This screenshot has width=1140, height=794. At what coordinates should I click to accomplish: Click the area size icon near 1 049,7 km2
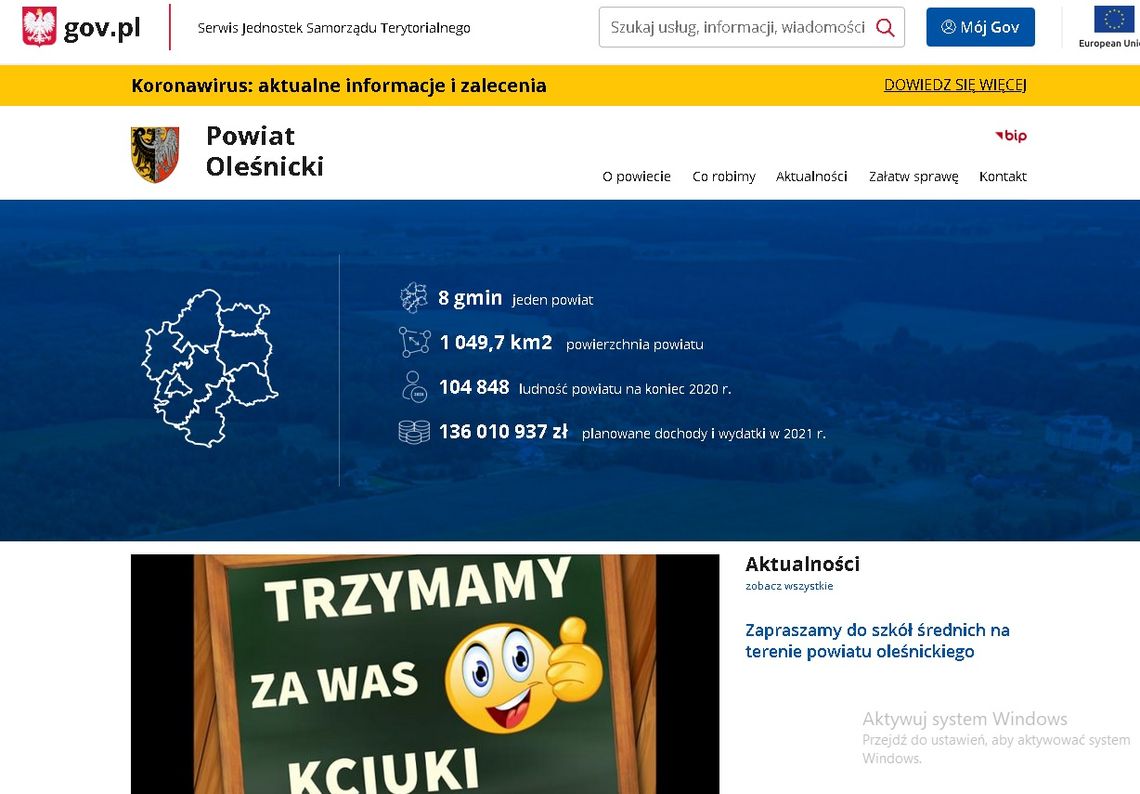413,342
